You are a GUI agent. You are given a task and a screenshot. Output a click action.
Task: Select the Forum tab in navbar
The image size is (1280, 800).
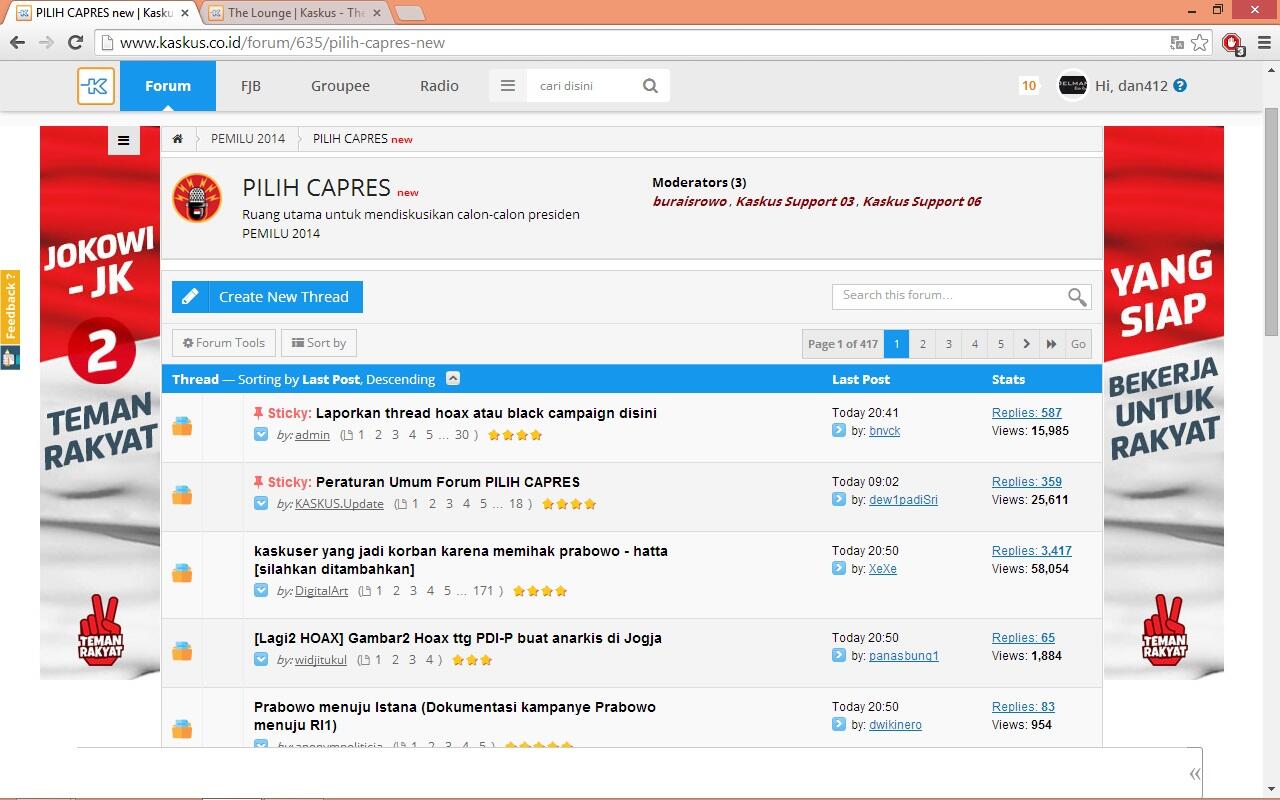coord(168,86)
